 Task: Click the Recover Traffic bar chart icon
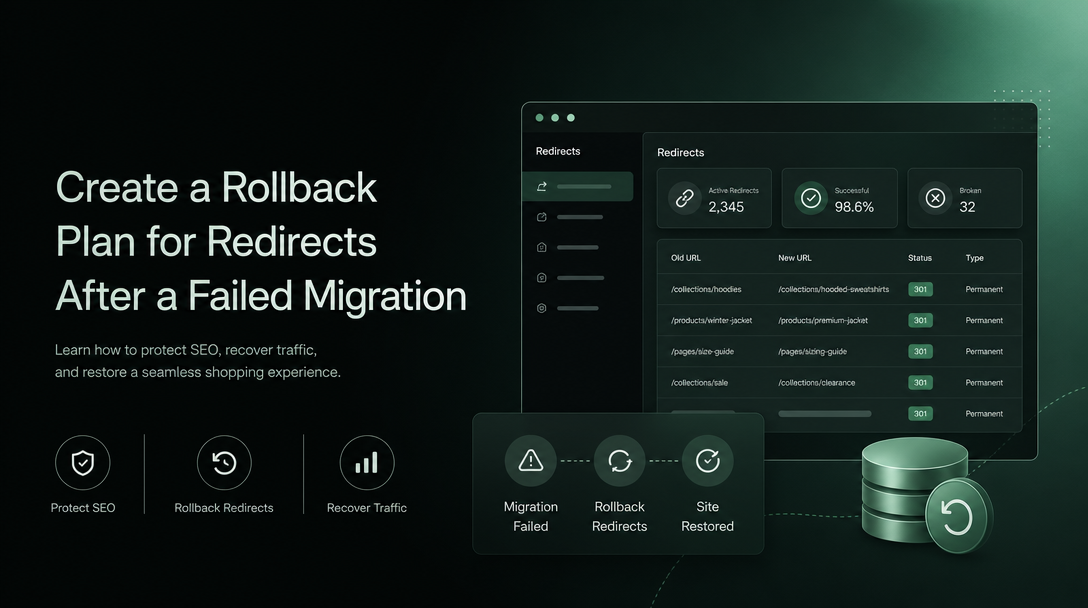coord(367,462)
